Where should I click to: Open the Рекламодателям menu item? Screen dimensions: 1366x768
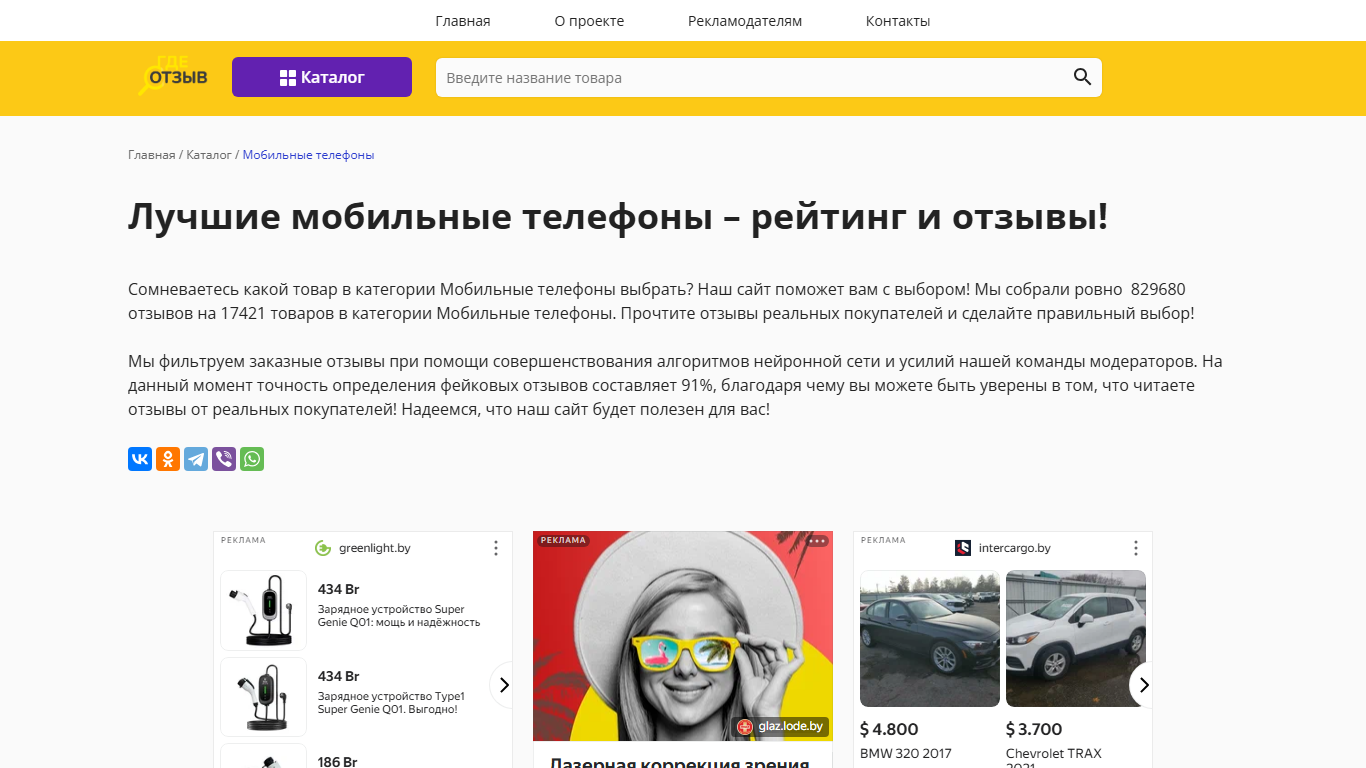click(745, 21)
